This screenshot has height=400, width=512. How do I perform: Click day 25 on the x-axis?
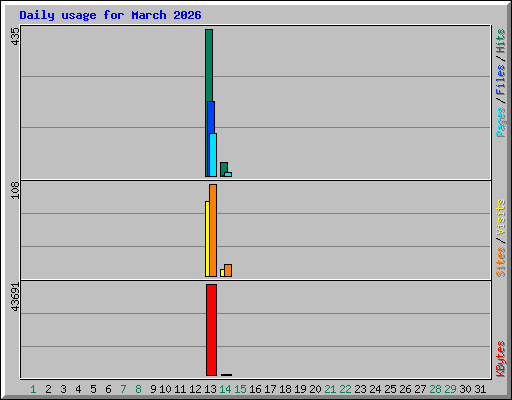coord(390,389)
